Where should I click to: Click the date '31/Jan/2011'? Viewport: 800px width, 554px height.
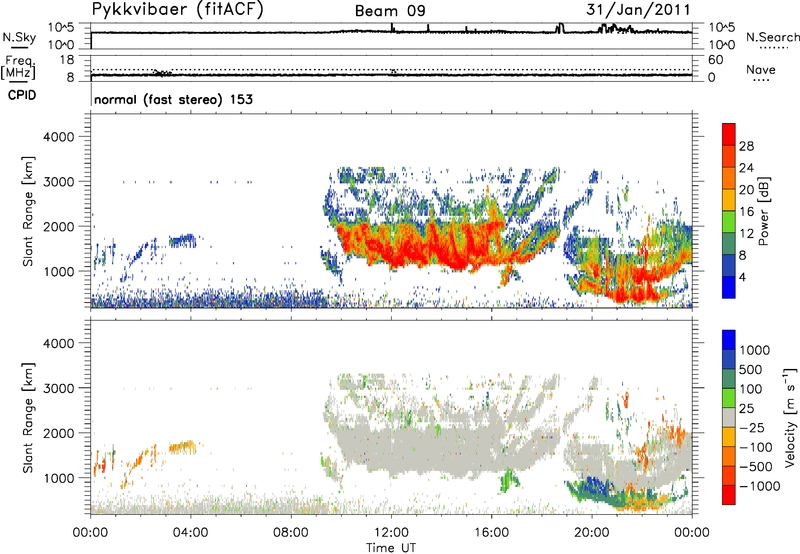638,9
